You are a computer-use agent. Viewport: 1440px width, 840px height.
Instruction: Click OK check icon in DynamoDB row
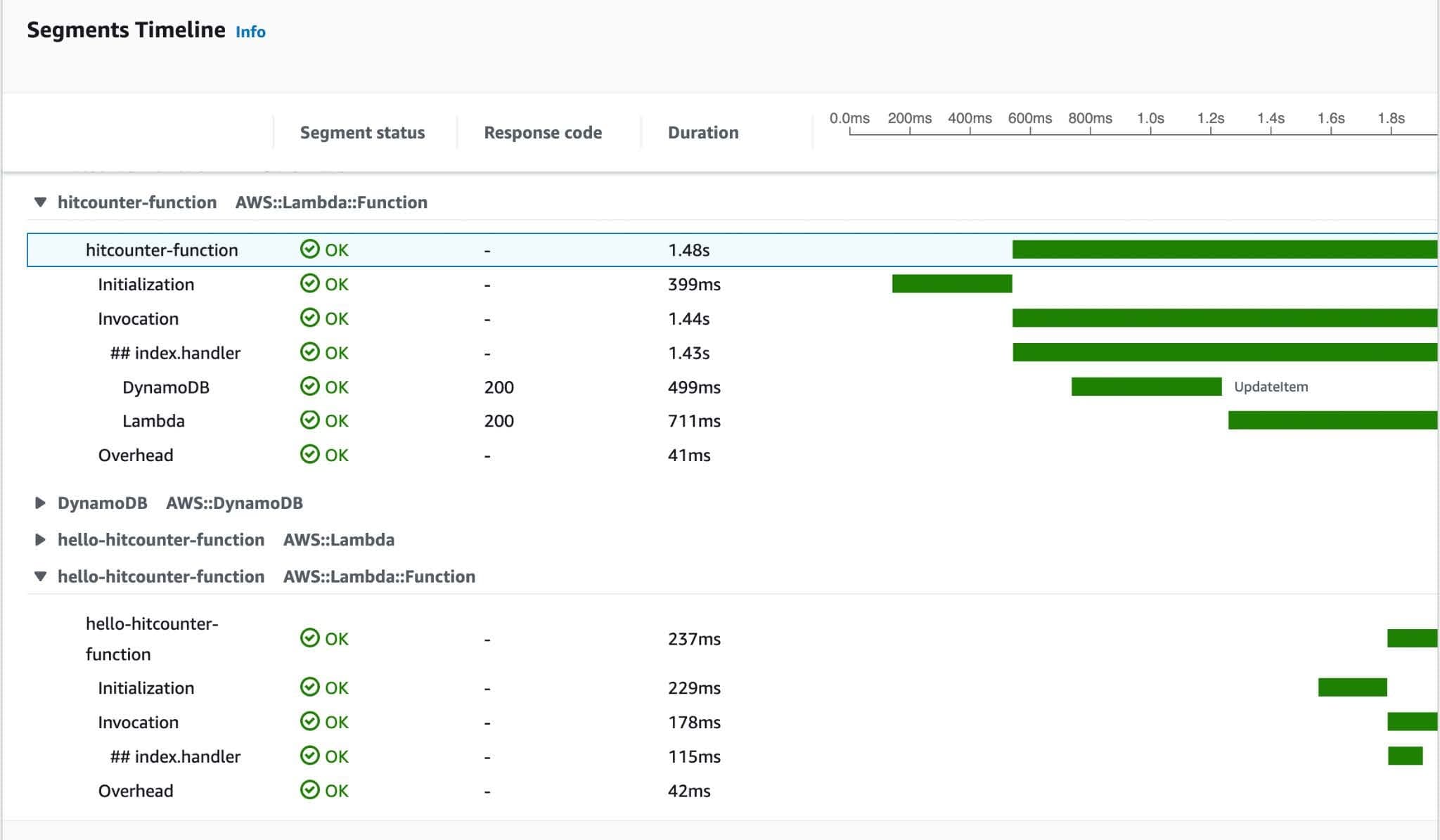pyautogui.click(x=309, y=387)
